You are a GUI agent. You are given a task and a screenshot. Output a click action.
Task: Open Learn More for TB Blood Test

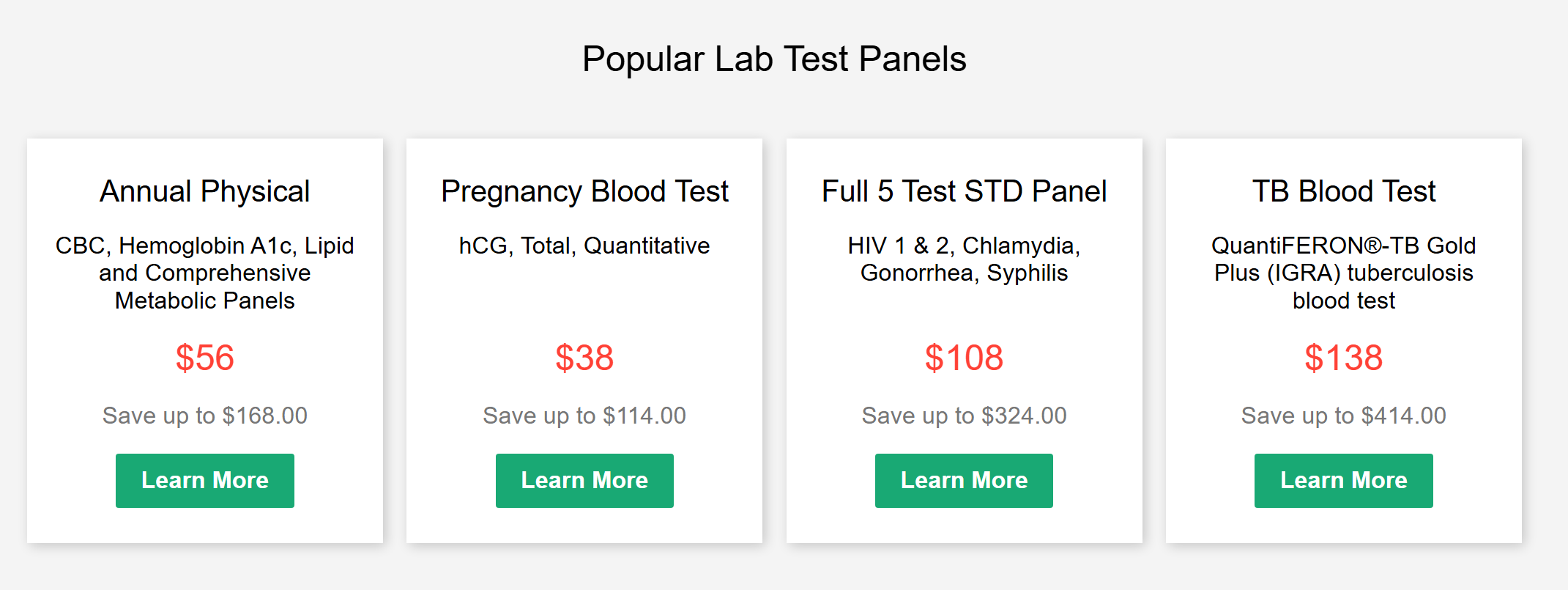pos(1344,481)
